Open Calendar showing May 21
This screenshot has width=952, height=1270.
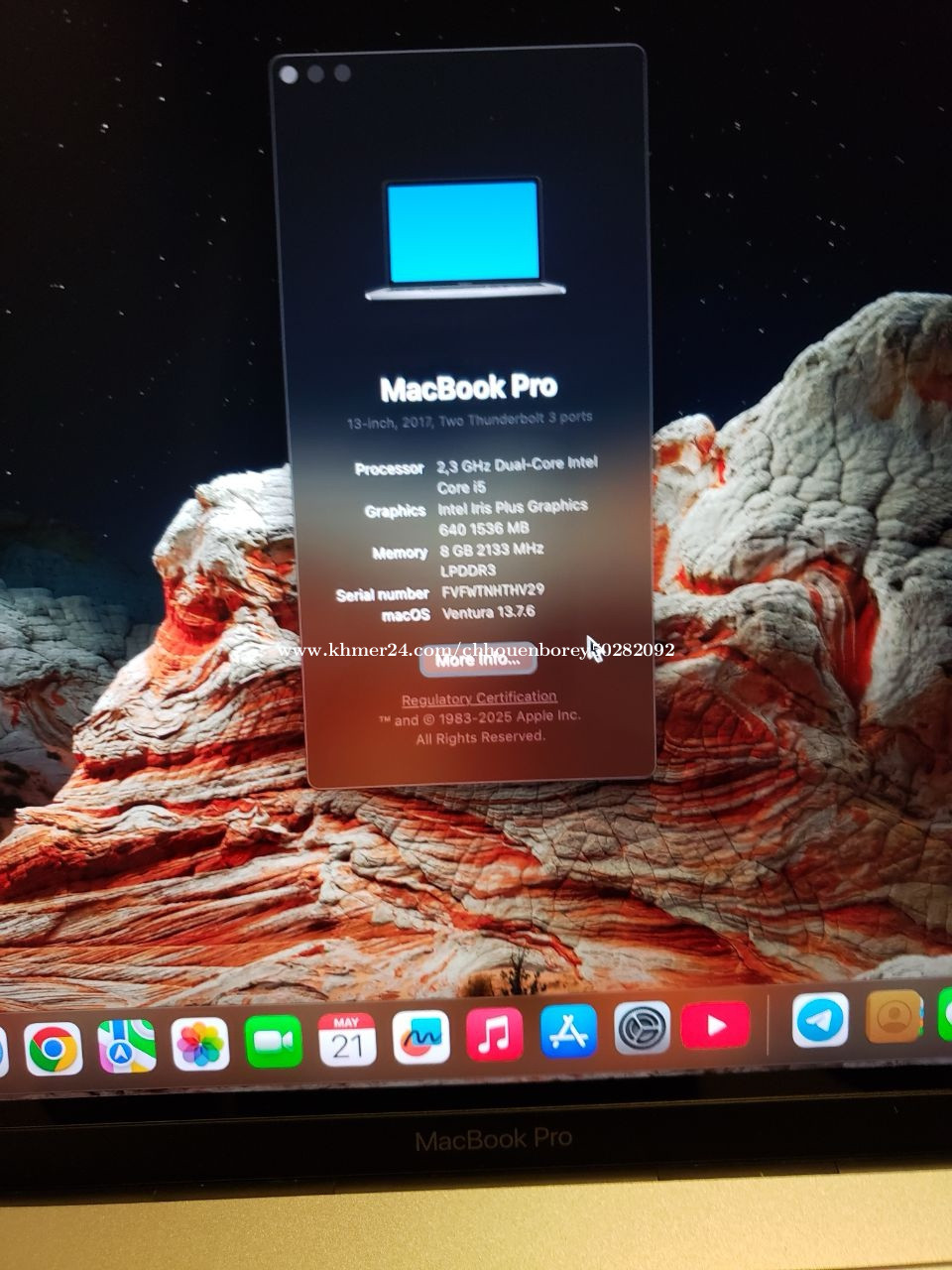coord(346,1040)
